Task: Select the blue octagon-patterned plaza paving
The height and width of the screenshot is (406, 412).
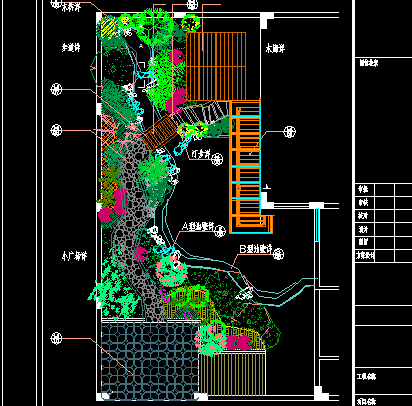Action: [150, 360]
